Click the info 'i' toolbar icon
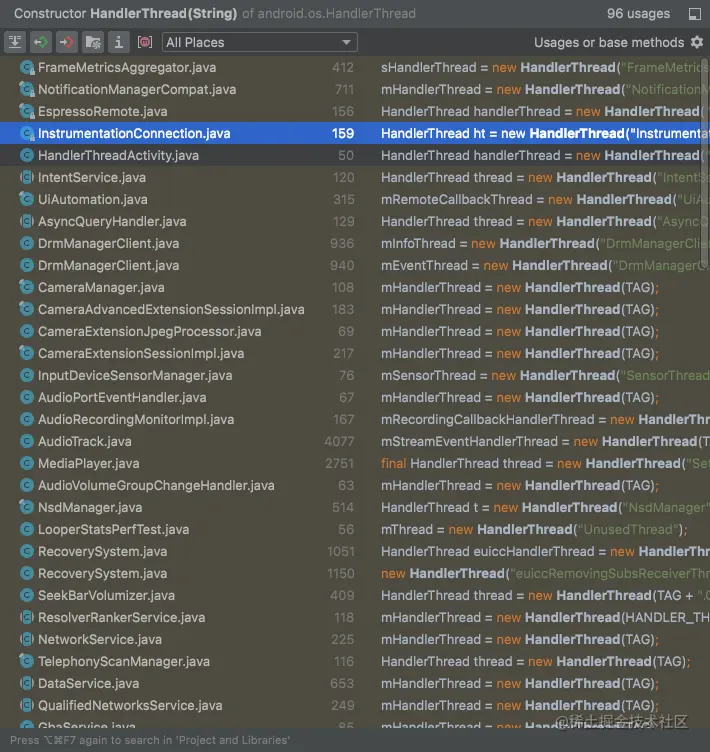 [118, 42]
